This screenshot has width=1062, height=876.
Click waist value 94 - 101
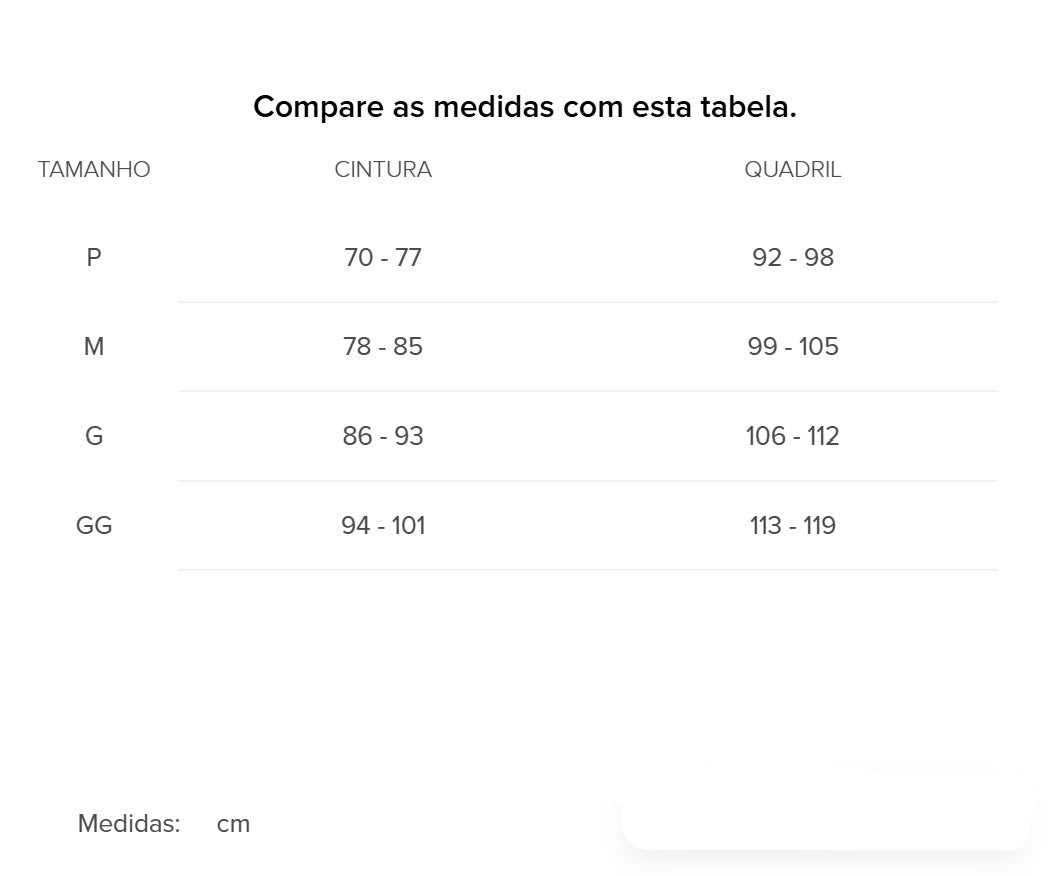click(x=383, y=525)
